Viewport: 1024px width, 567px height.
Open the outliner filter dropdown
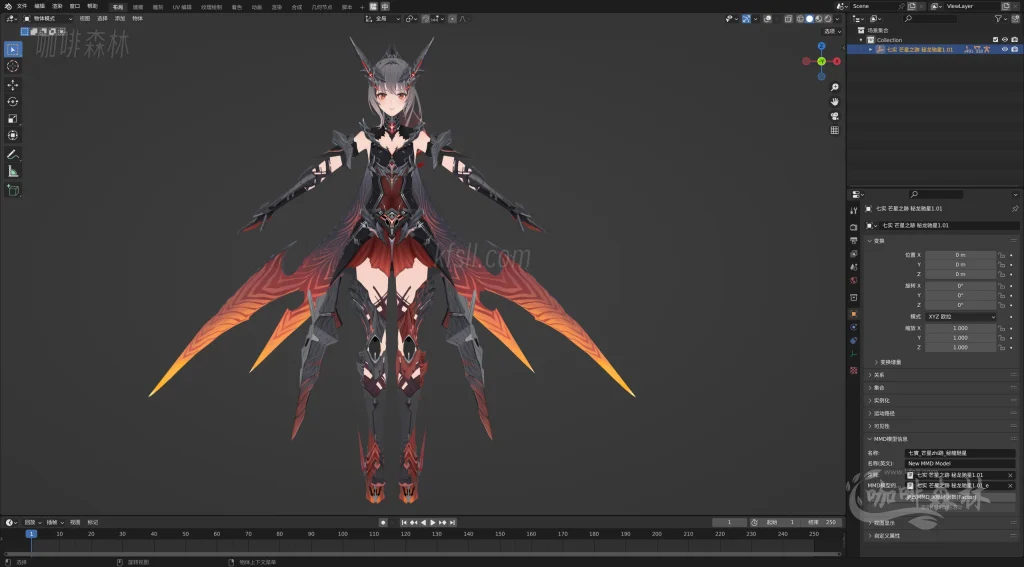[1000, 19]
